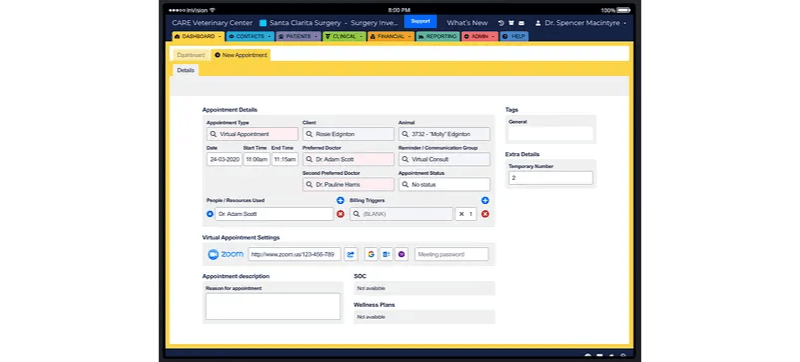Click the End Time field 11:15am
The image size is (800, 362).
285,159
